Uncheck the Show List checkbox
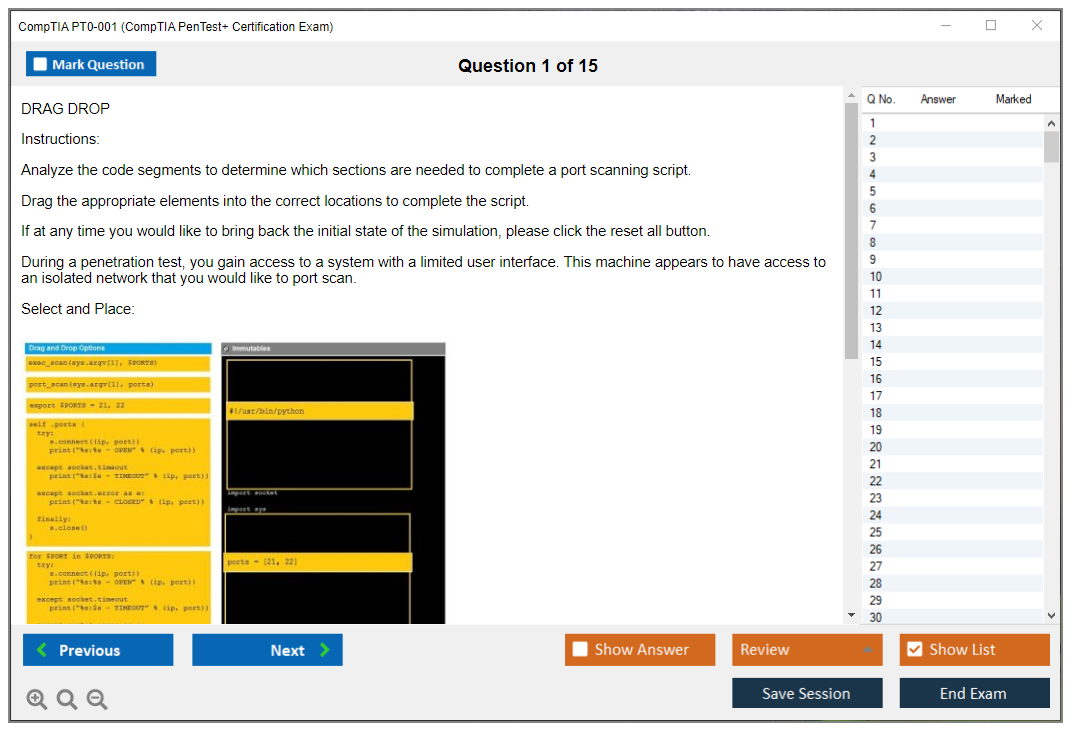 click(914, 650)
